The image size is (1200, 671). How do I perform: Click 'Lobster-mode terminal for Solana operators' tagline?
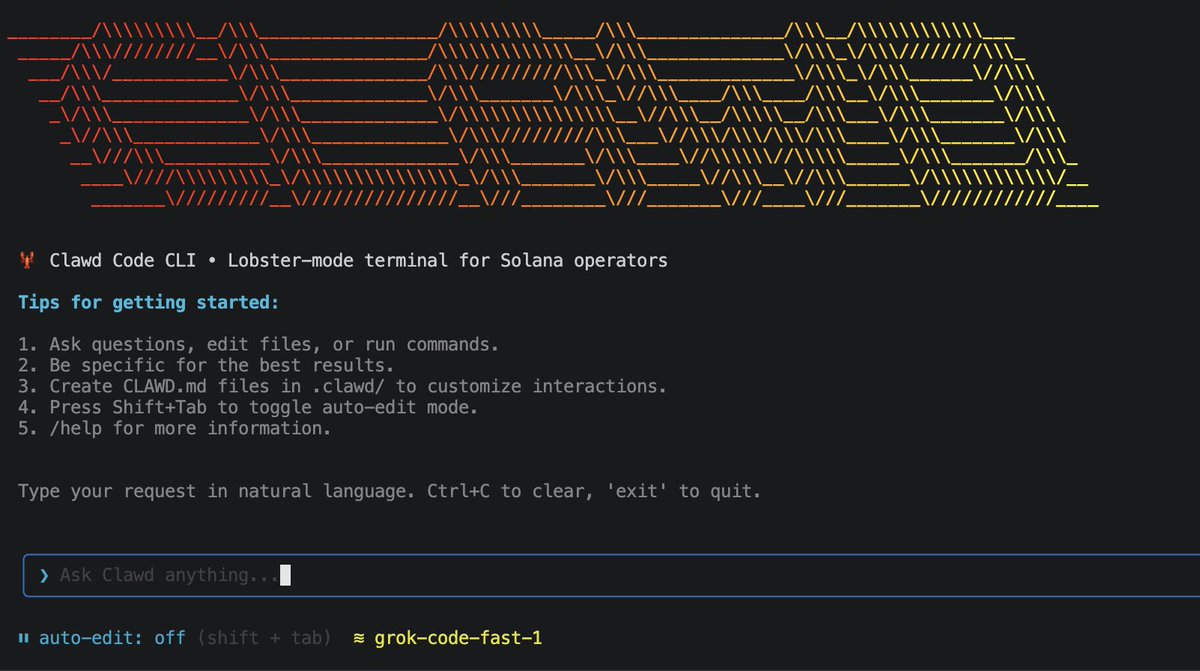point(447,261)
